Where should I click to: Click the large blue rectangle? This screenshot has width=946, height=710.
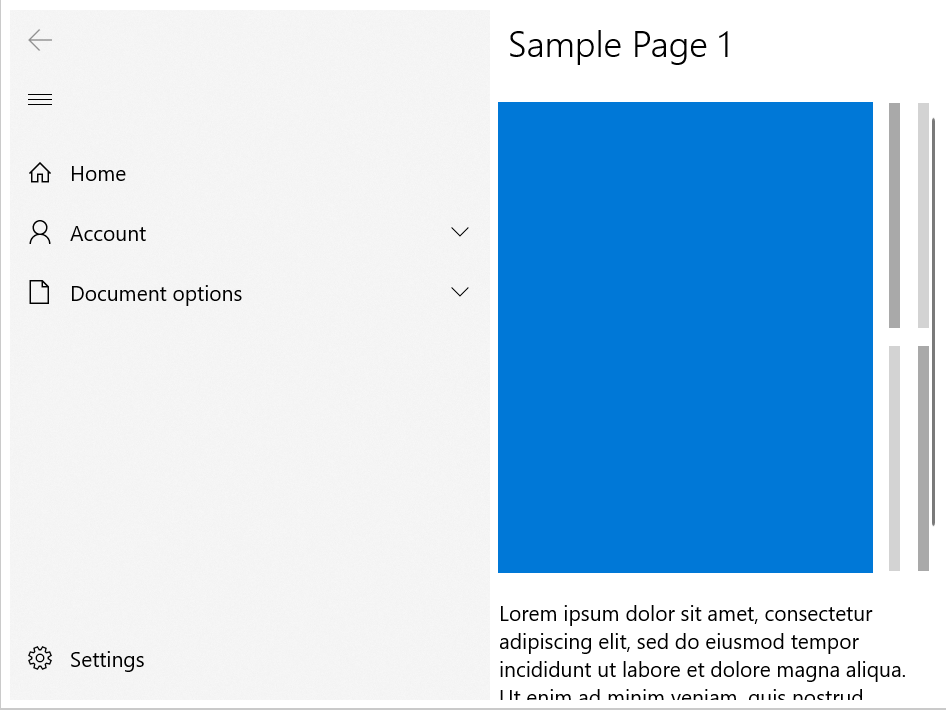coord(685,337)
